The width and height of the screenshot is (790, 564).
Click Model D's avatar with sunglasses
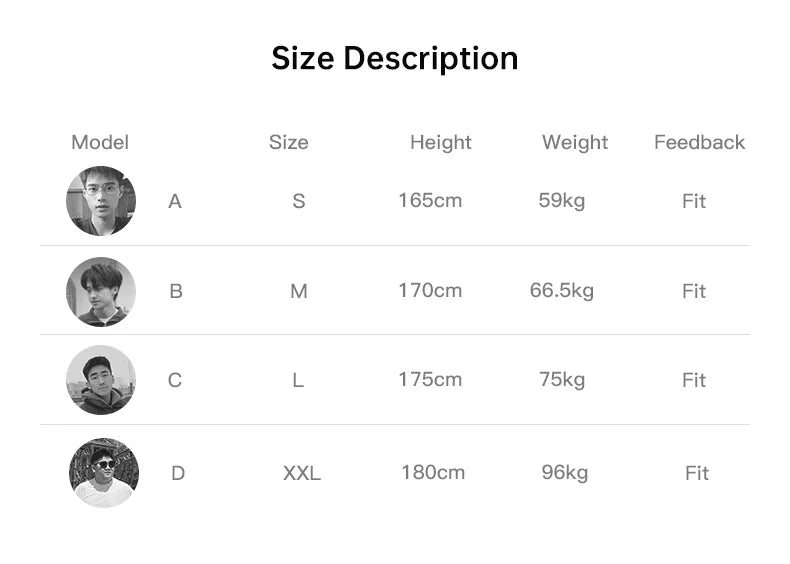(x=104, y=472)
